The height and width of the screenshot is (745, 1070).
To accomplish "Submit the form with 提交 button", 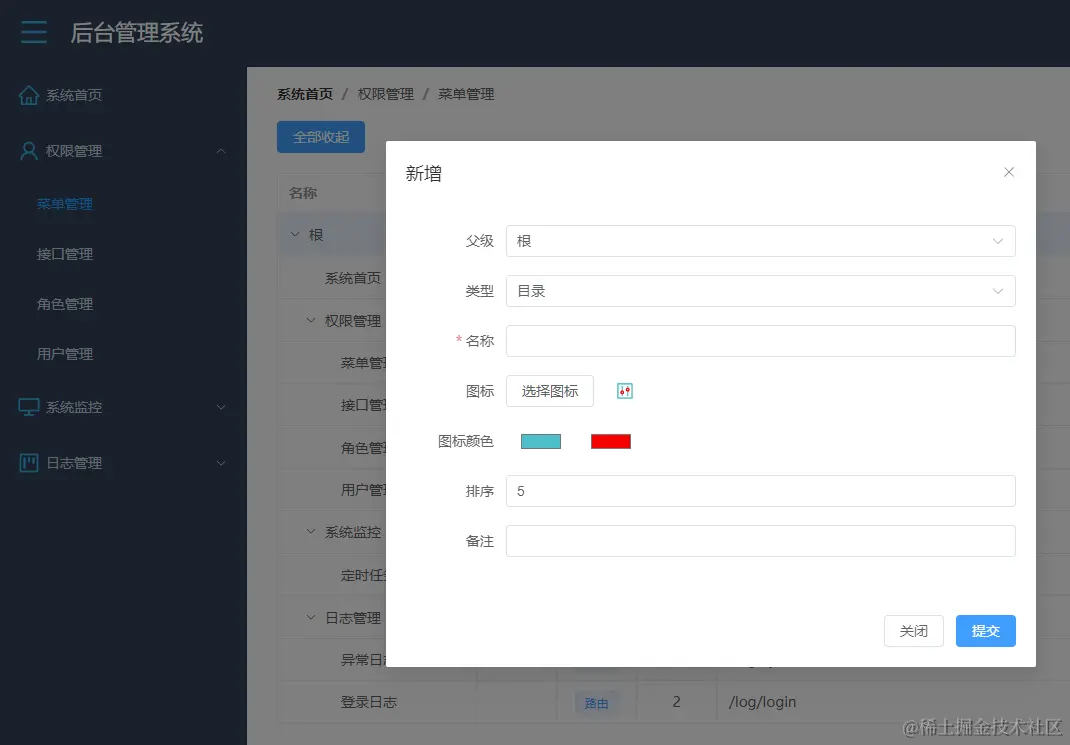I will click(985, 631).
